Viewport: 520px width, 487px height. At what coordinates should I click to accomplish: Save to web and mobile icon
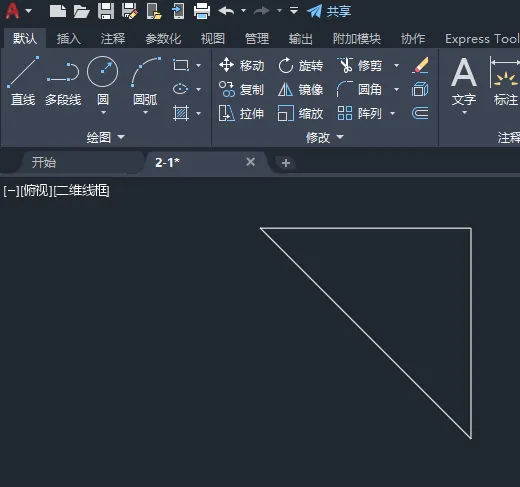(178, 11)
